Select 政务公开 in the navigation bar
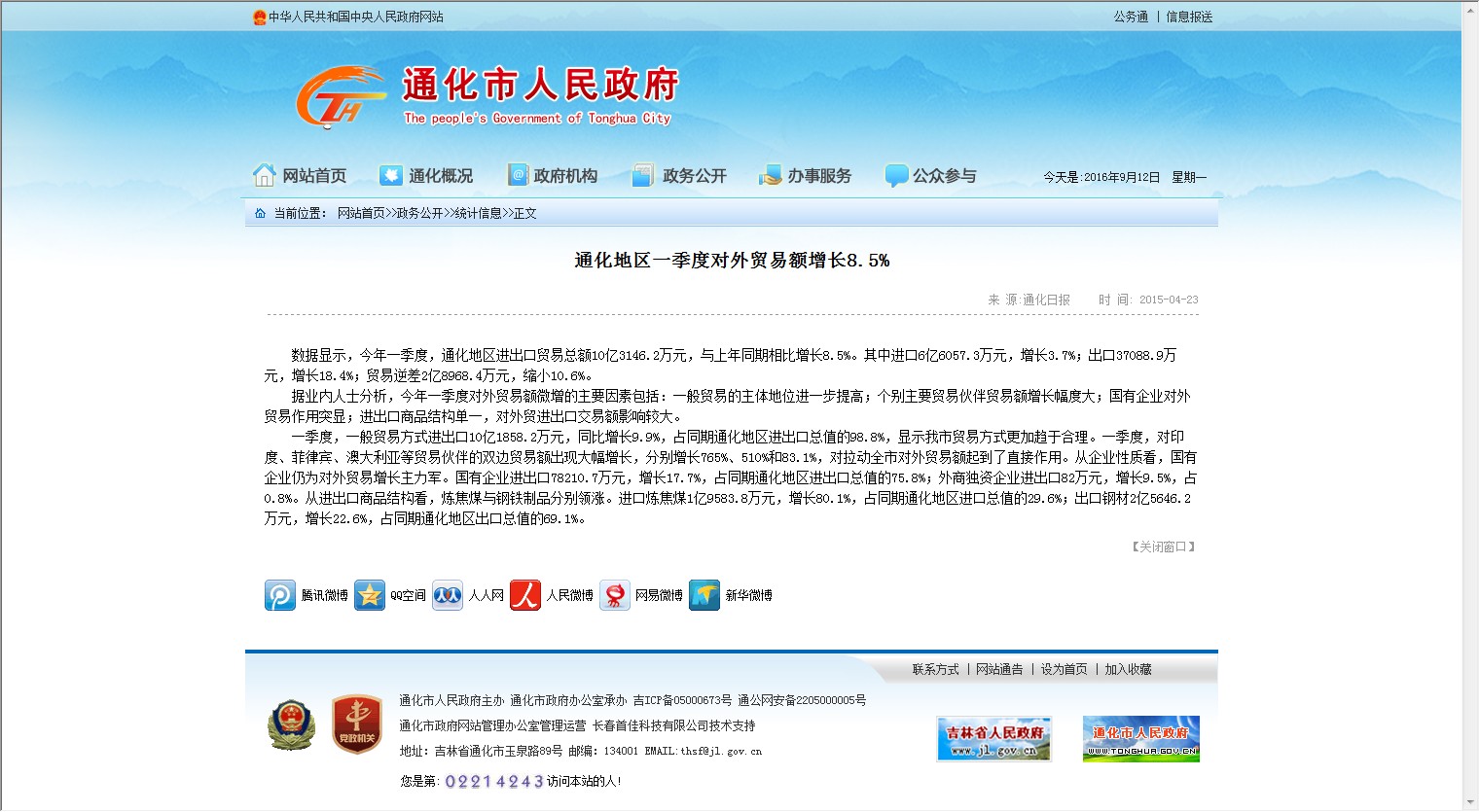 [x=679, y=176]
